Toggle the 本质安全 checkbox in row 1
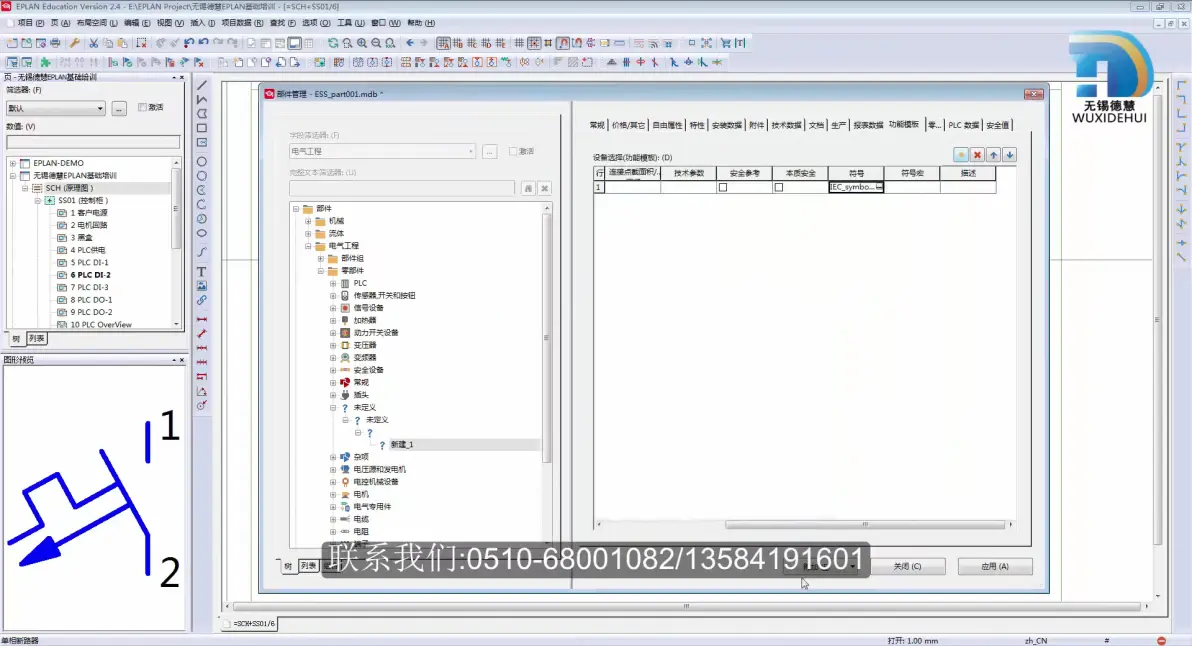This screenshot has width=1192, height=646. tap(778, 187)
